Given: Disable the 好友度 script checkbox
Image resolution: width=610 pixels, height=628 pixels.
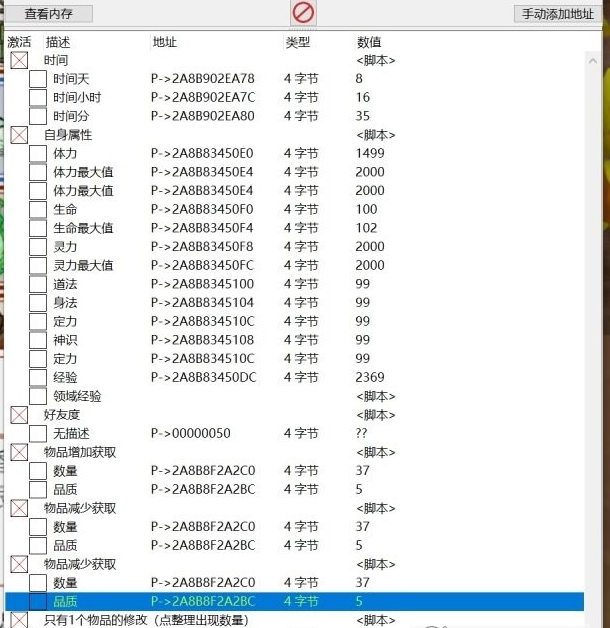Looking at the screenshot, I should pos(19,415).
